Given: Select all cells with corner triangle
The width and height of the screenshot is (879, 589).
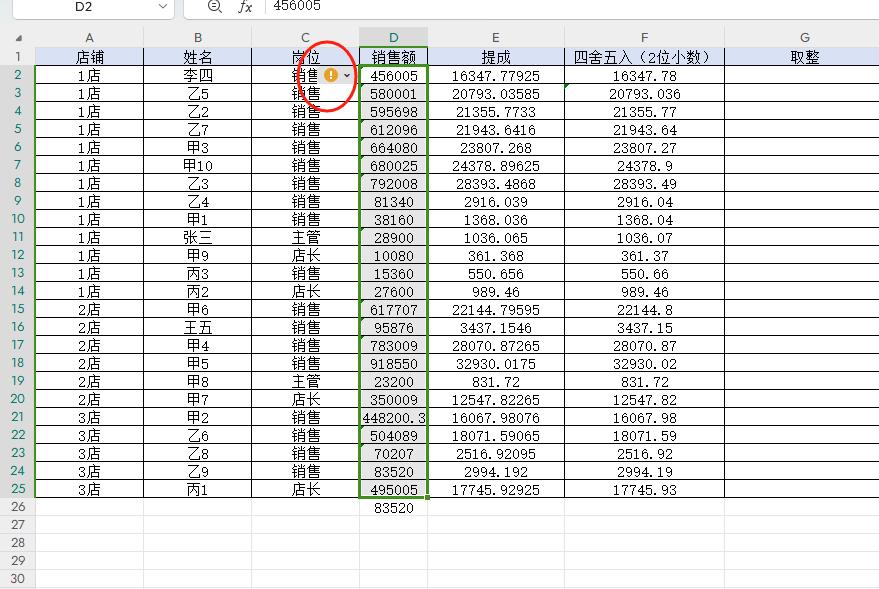Looking at the screenshot, I should click(x=18, y=38).
